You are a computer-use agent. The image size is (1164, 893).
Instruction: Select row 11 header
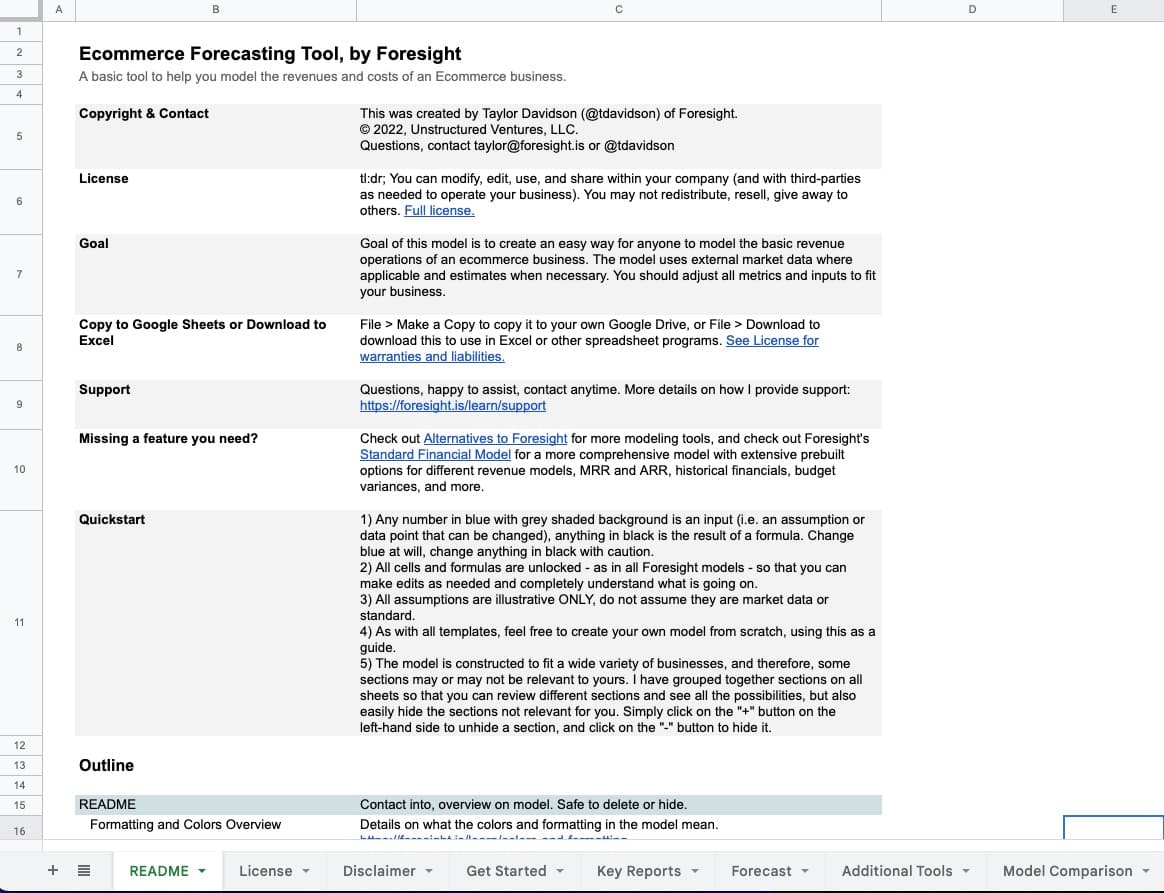(19, 623)
